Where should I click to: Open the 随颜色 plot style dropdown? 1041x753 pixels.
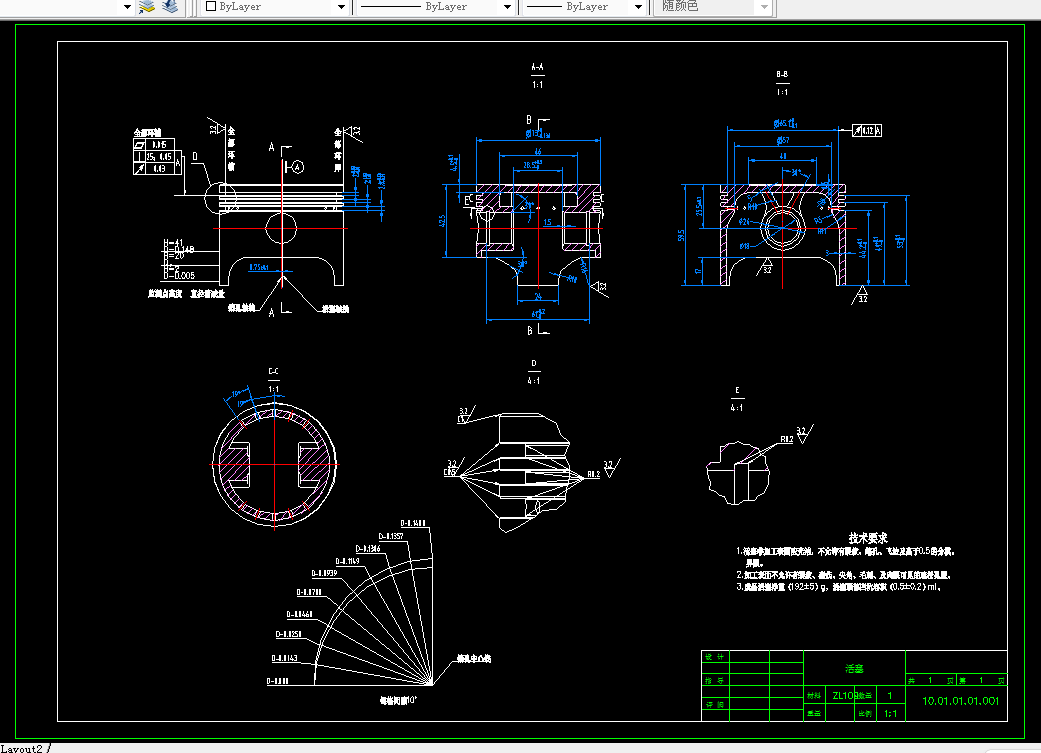point(764,7)
